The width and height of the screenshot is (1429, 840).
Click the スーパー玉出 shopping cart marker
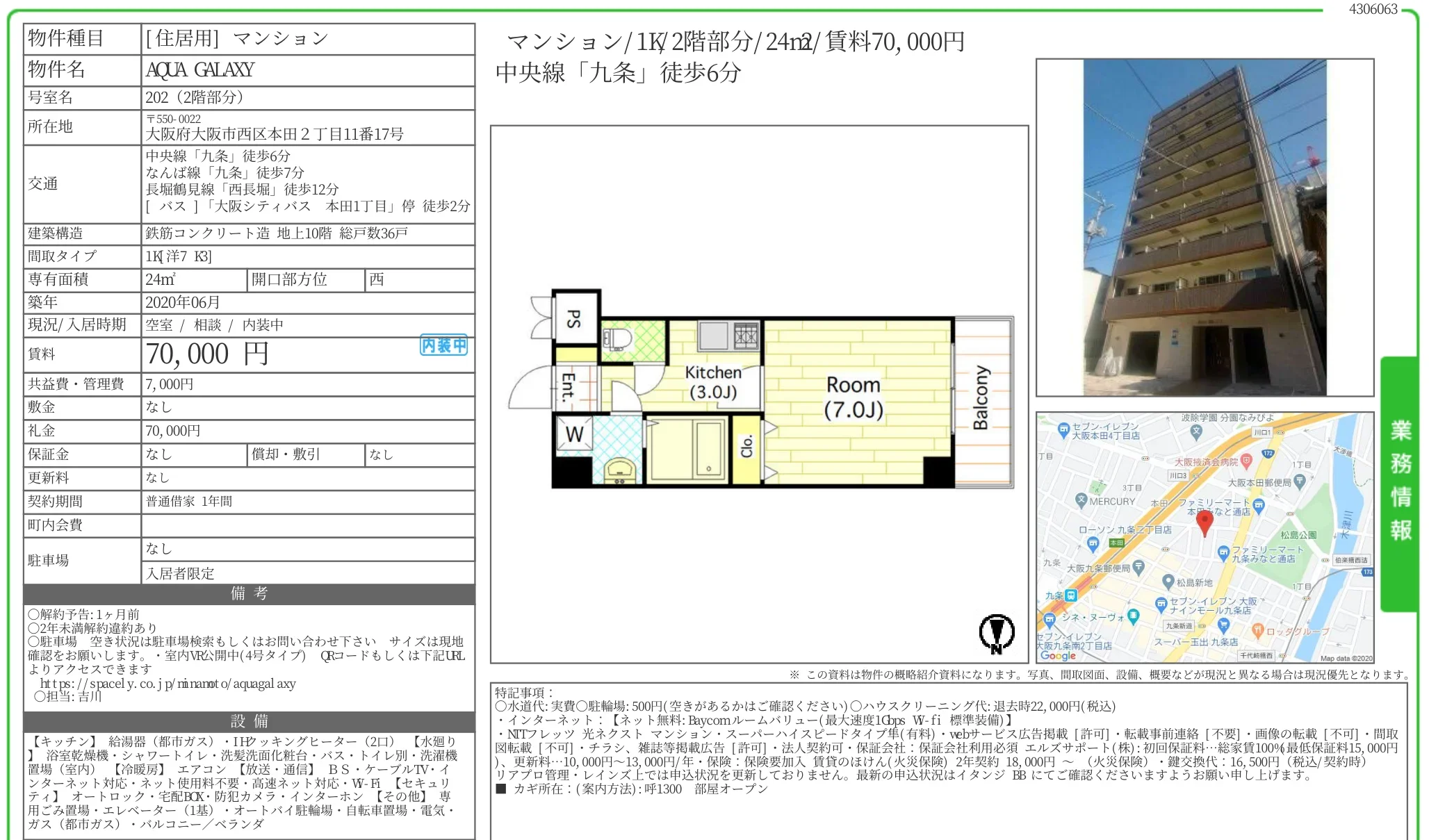(1223, 625)
